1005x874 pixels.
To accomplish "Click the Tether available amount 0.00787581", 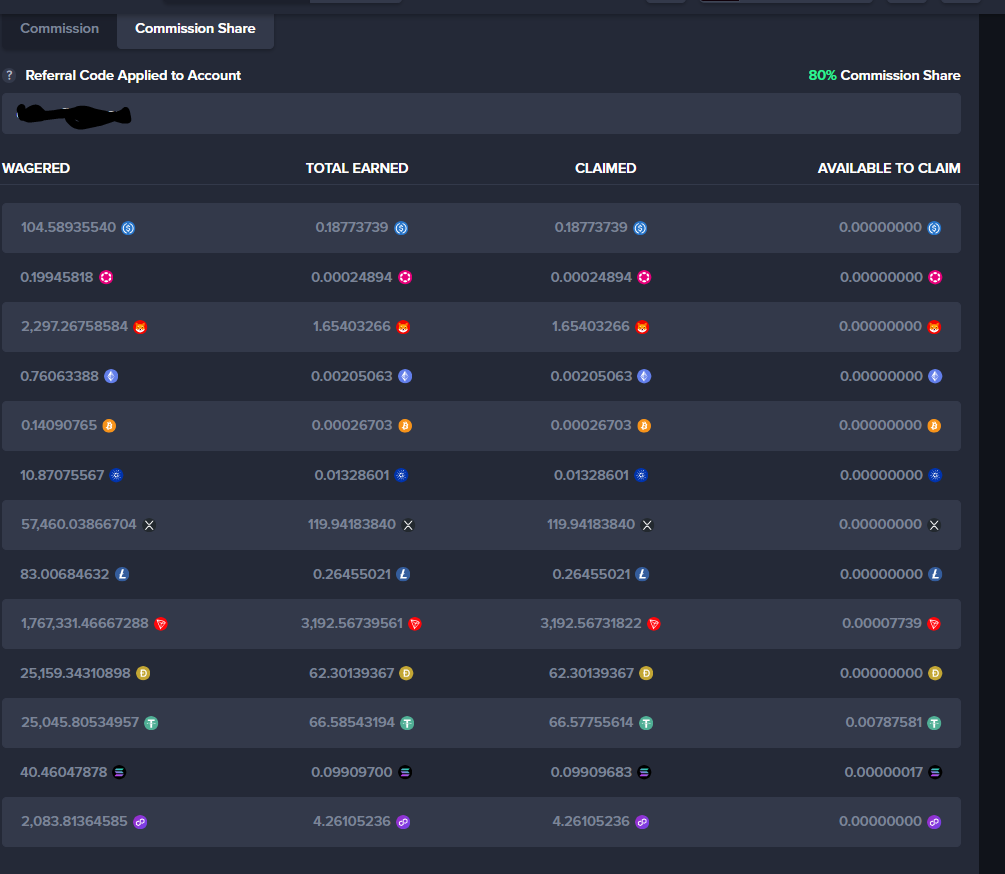I will click(883, 722).
